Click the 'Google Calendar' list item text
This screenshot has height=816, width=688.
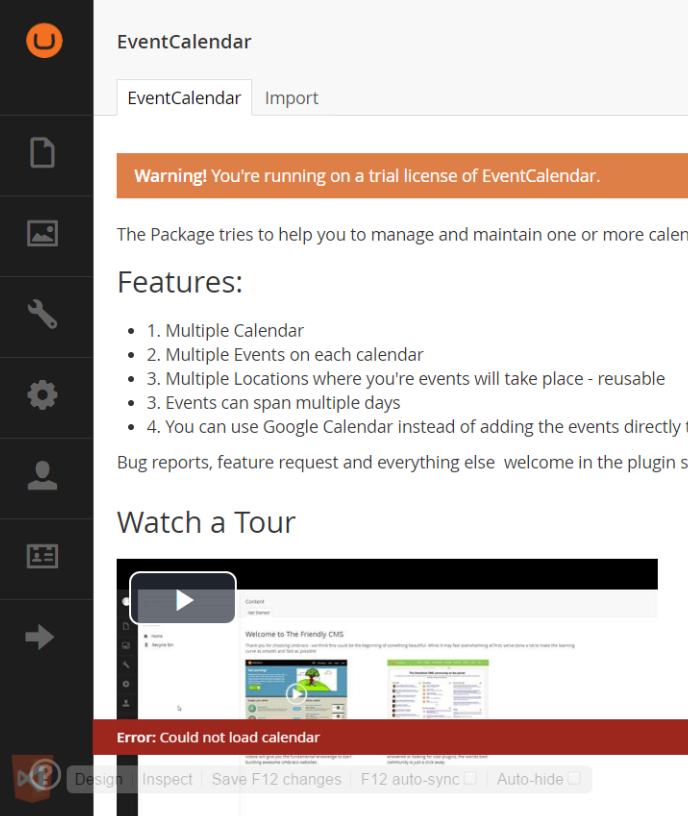click(417, 427)
